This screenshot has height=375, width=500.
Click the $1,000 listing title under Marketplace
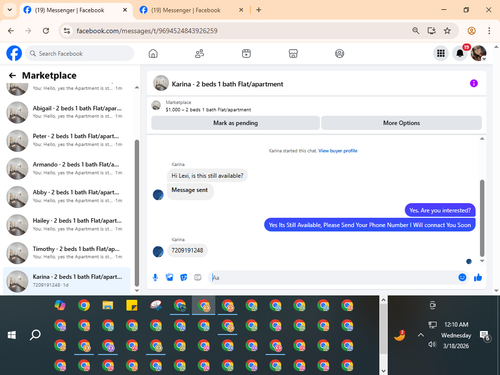pyautogui.click(x=208, y=110)
